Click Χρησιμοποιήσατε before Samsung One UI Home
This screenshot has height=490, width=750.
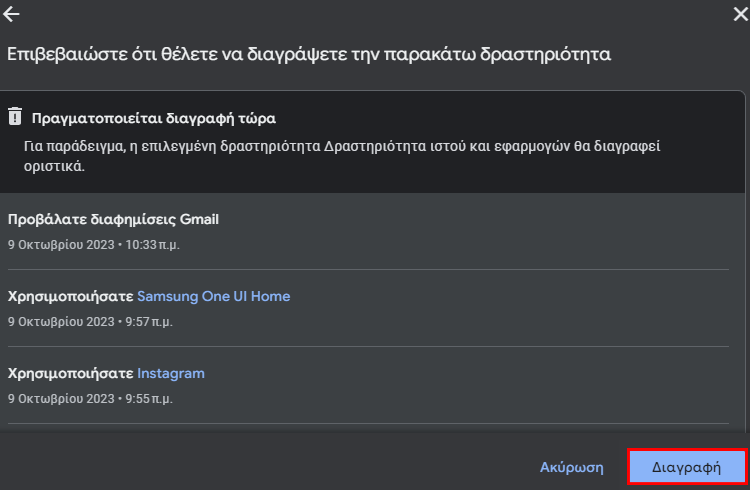70,297
